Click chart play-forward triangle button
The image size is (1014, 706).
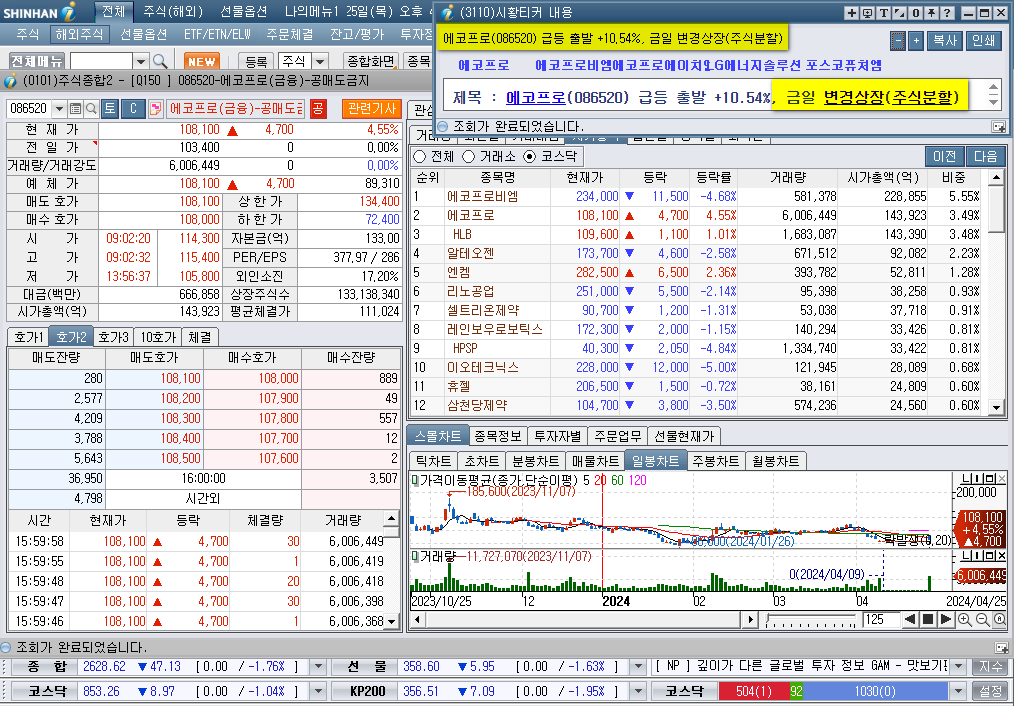[x=945, y=619]
